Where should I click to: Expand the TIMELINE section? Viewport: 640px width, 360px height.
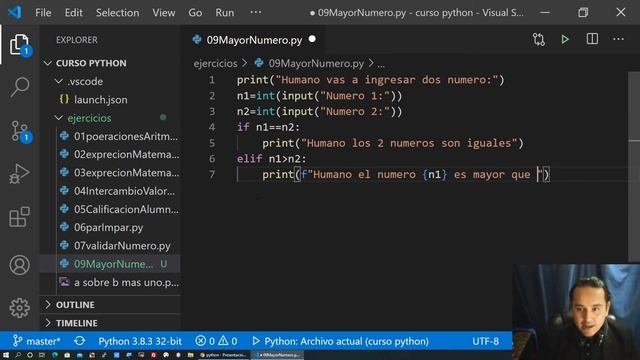pyautogui.click(x=77, y=323)
